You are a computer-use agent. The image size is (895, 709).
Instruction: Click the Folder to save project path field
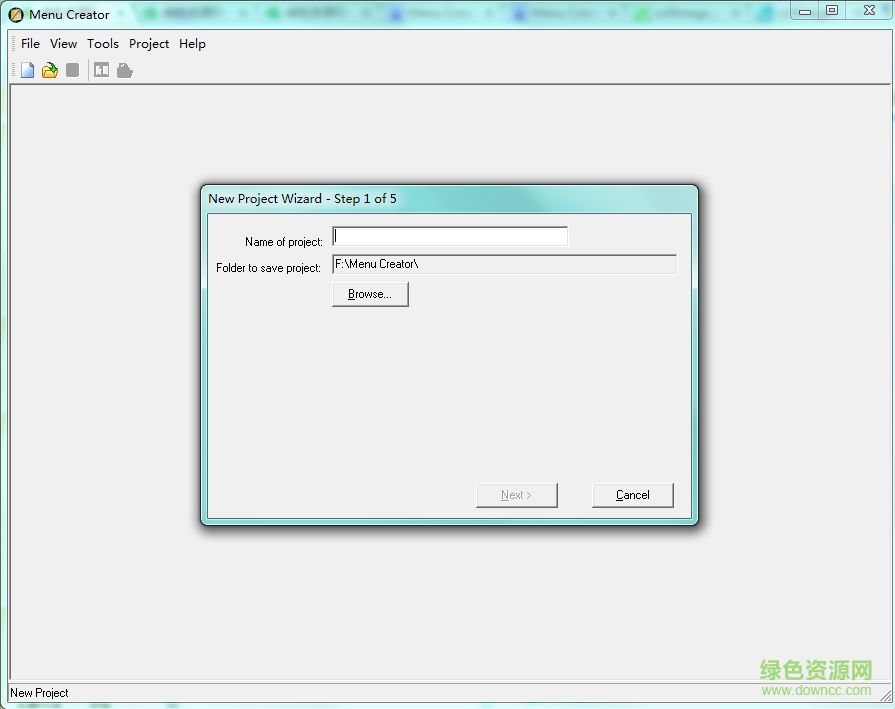tap(504, 265)
